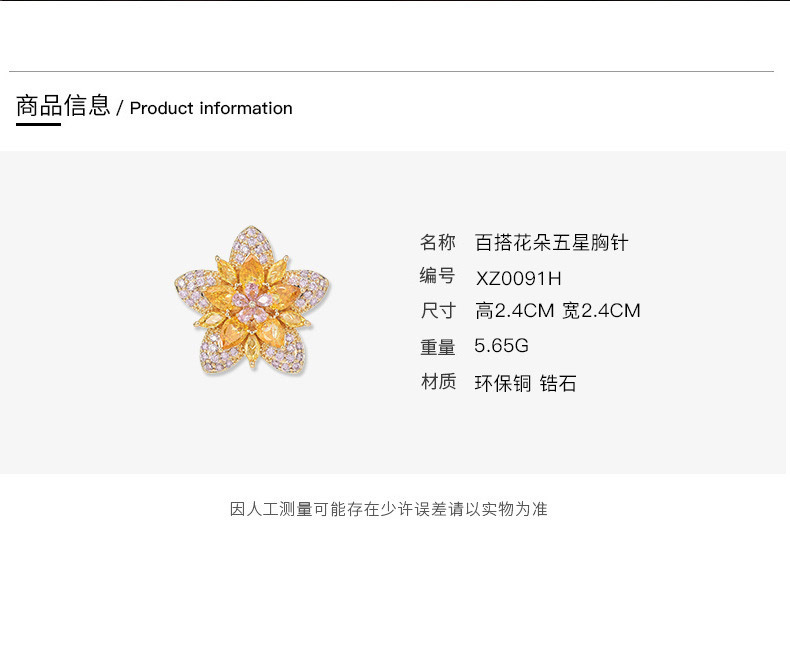Click the product code XZ0091H
The height and width of the screenshot is (653, 790).
tap(518, 278)
